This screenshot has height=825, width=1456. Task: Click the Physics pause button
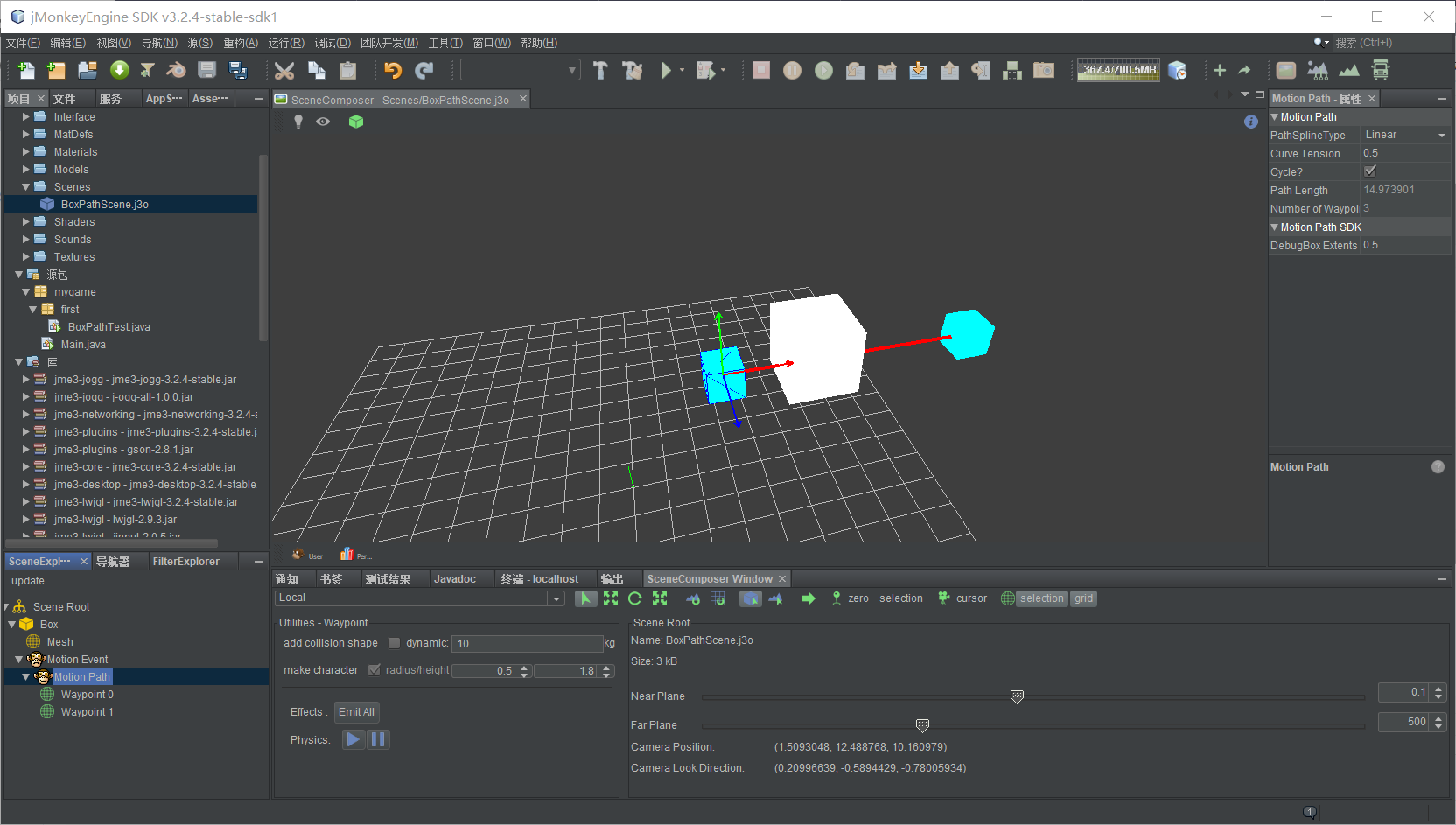[378, 739]
